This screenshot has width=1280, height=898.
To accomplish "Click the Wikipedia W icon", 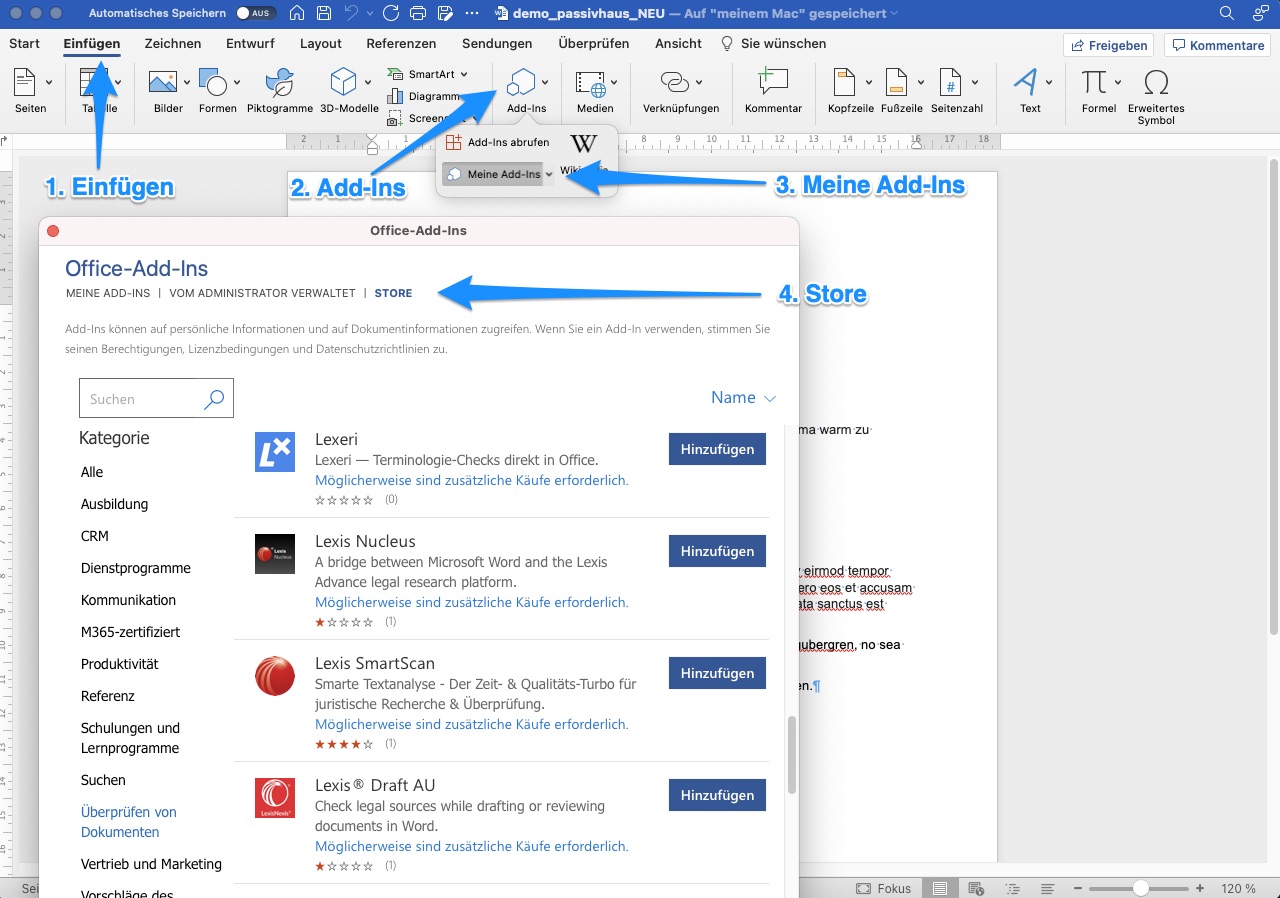I will pyautogui.click(x=583, y=143).
